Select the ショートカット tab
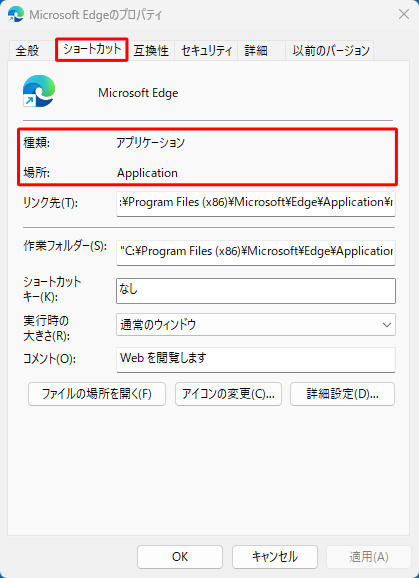Screen dimensions: 419x578 point(92,49)
